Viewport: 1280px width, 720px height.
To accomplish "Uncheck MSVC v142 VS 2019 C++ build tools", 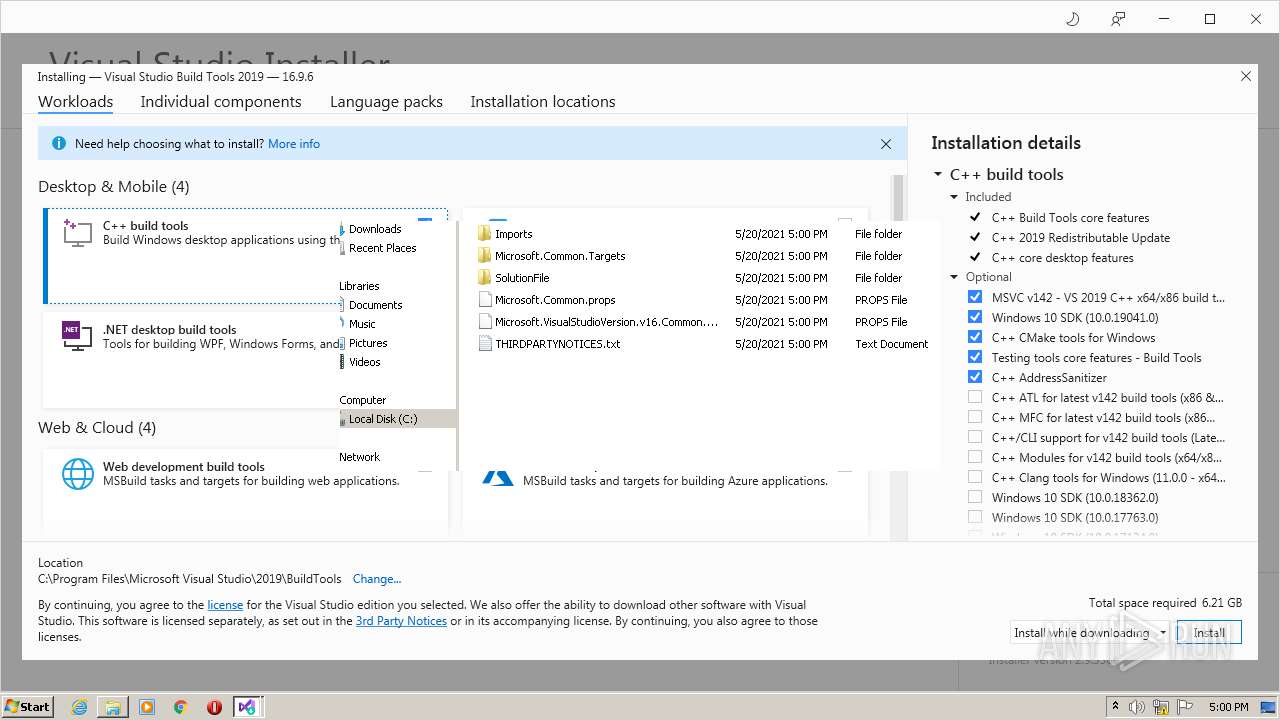I will 975,297.
